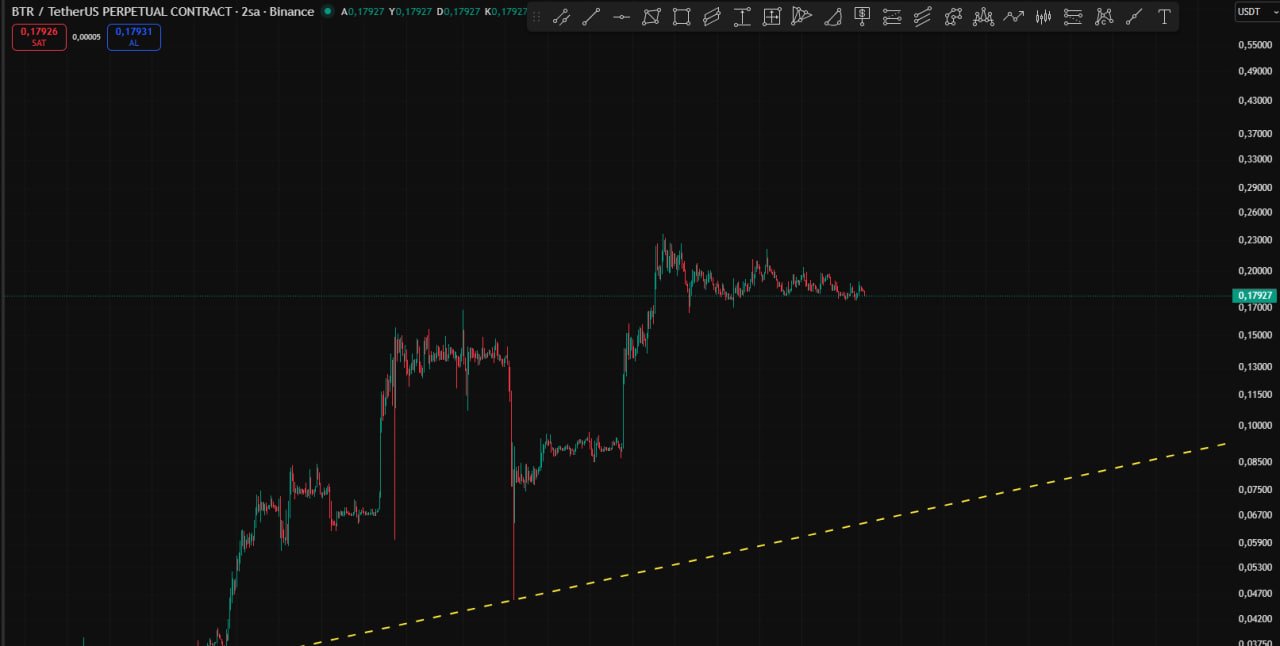The width and height of the screenshot is (1280, 646).
Task: Click the 2sa interval label
Action: [x=251, y=12]
